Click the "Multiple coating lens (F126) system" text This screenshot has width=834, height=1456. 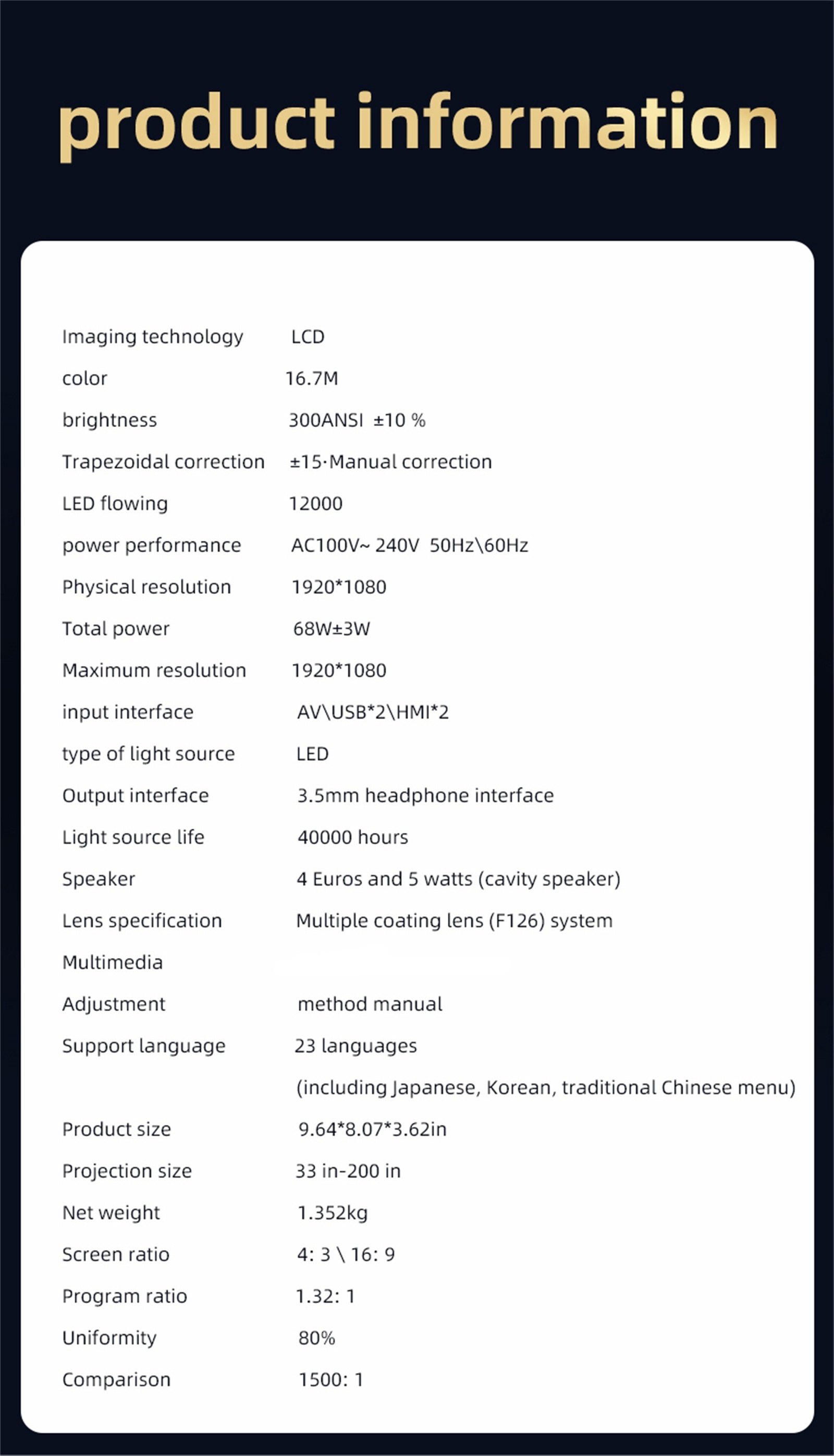click(454, 921)
